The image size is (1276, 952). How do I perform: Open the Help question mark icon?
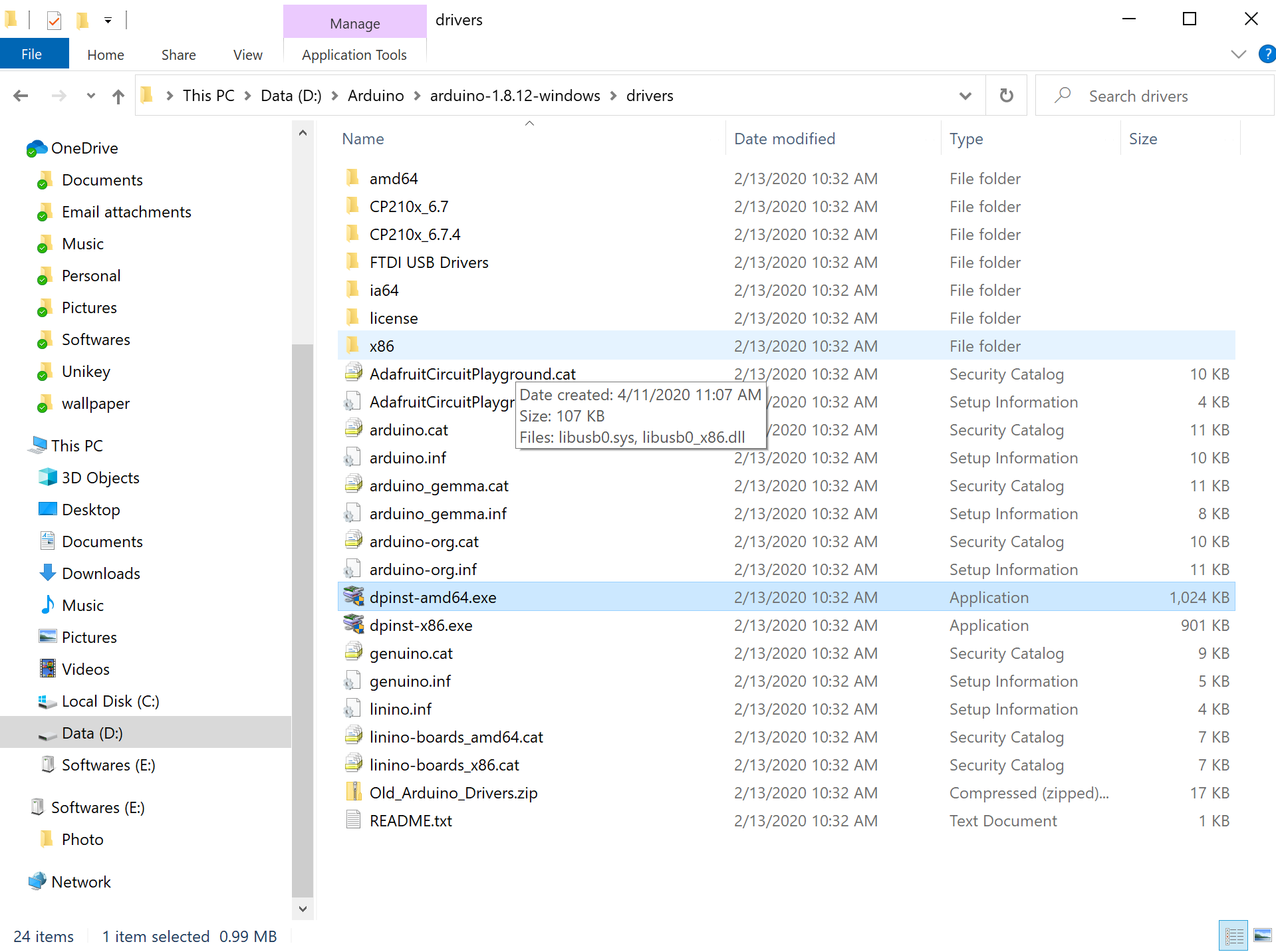point(1267,54)
